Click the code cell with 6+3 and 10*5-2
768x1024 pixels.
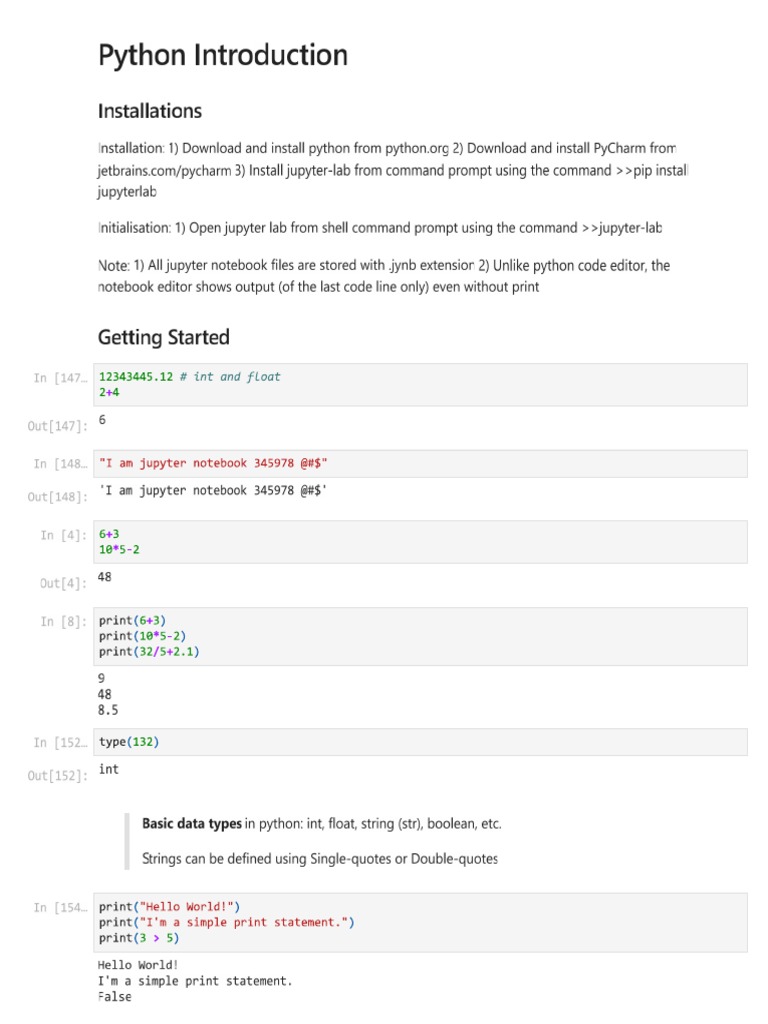(420, 542)
